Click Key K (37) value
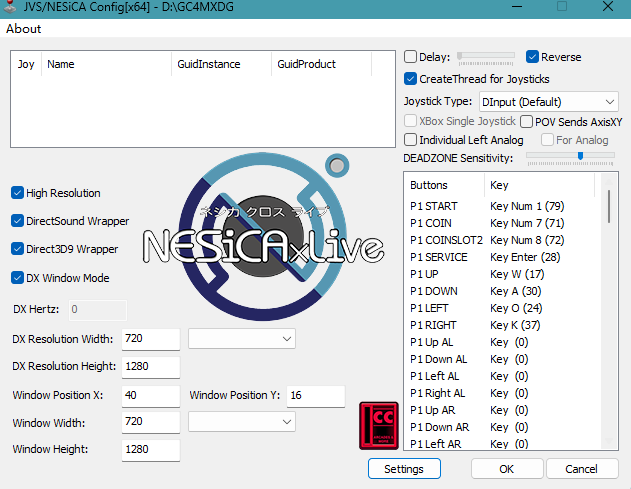The height and width of the screenshot is (489, 631). pyautogui.click(x=515, y=325)
